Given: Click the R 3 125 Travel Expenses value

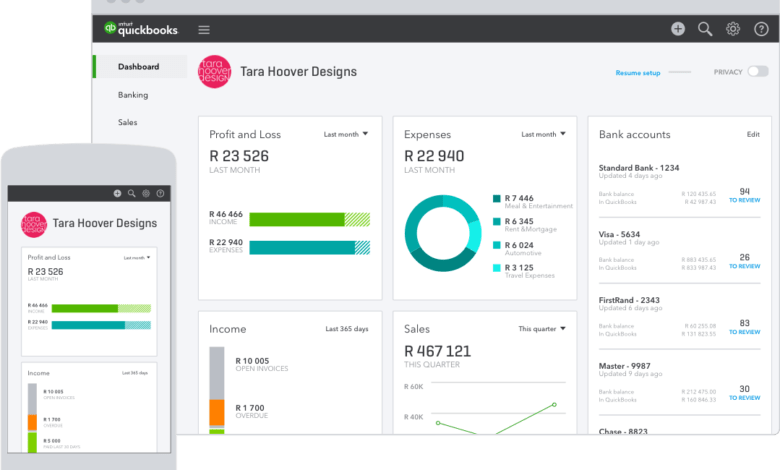Looking at the screenshot, I should point(519,268).
